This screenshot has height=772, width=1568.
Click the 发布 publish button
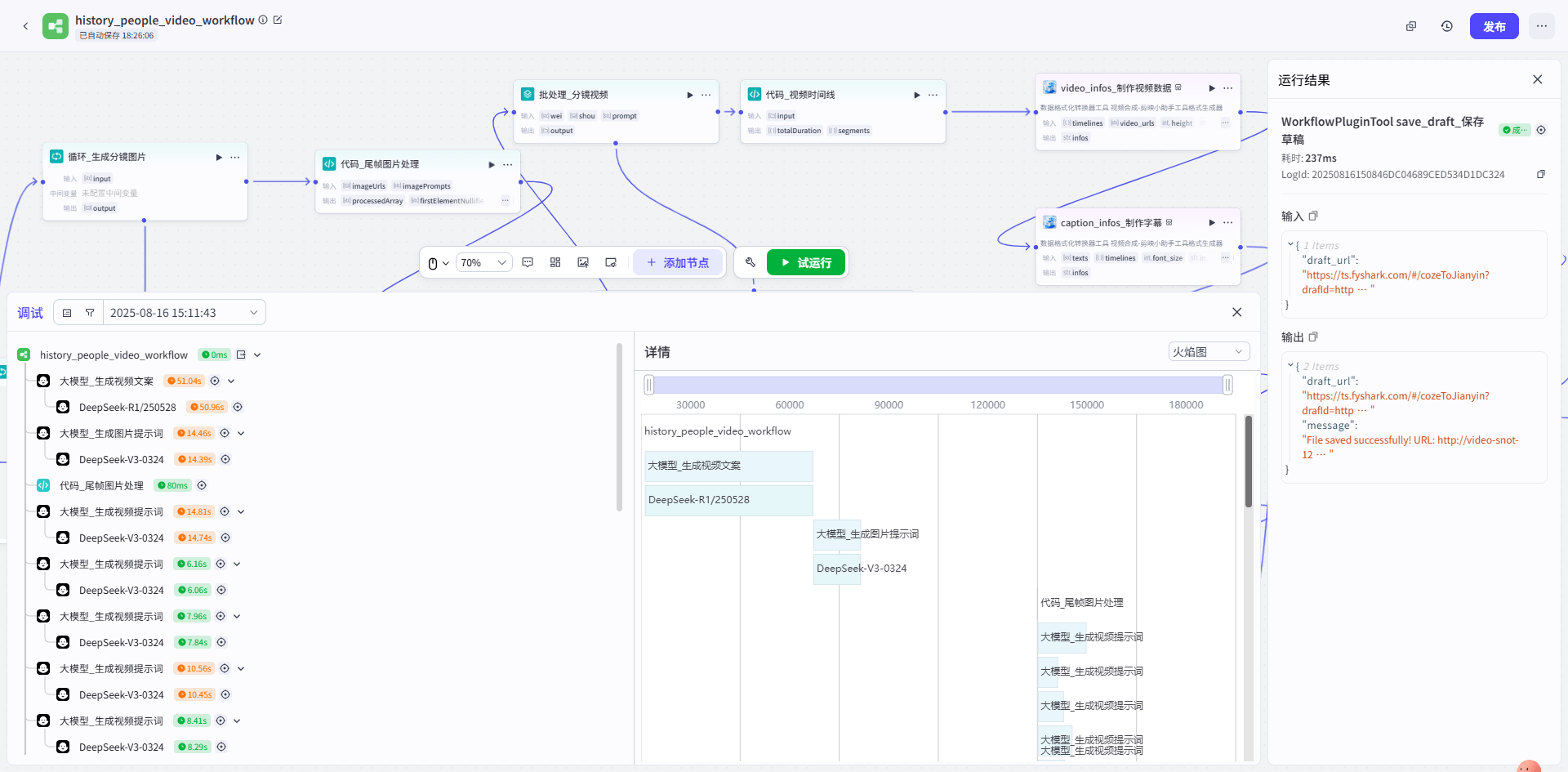click(x=1494, y=26)
